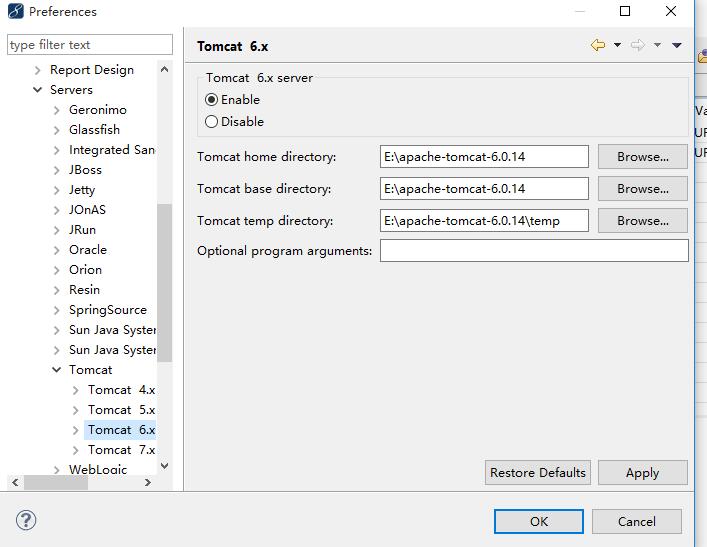Expand the WebLogic node

click(x=56, y=470)
